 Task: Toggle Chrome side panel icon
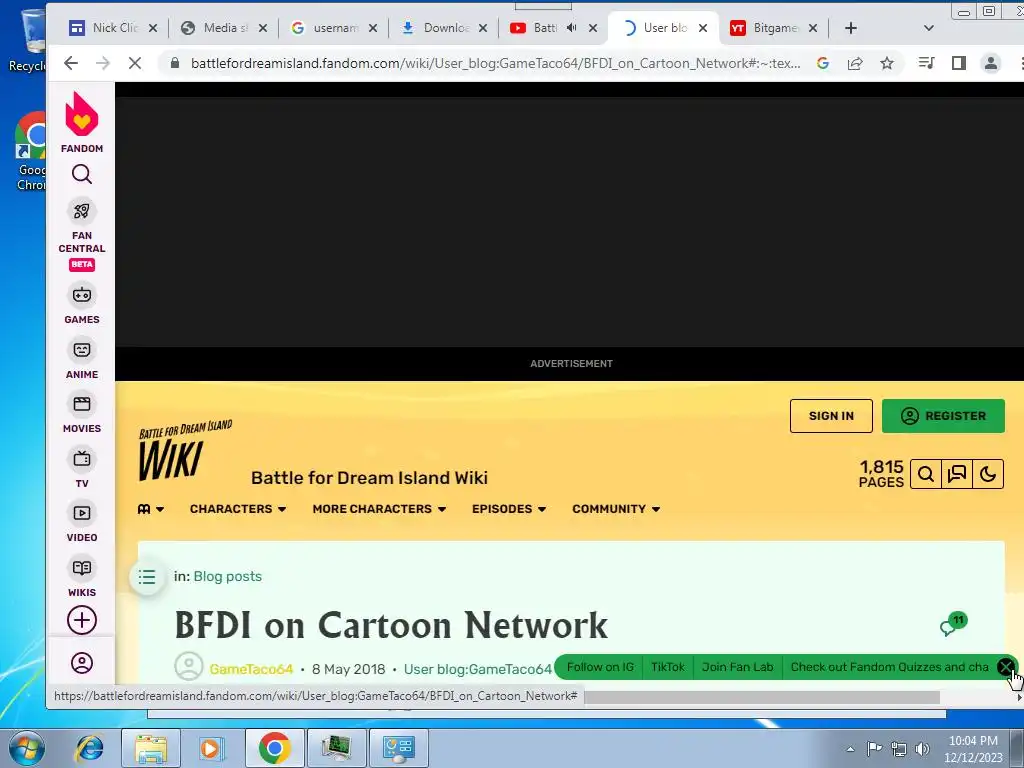pos(959,63)
